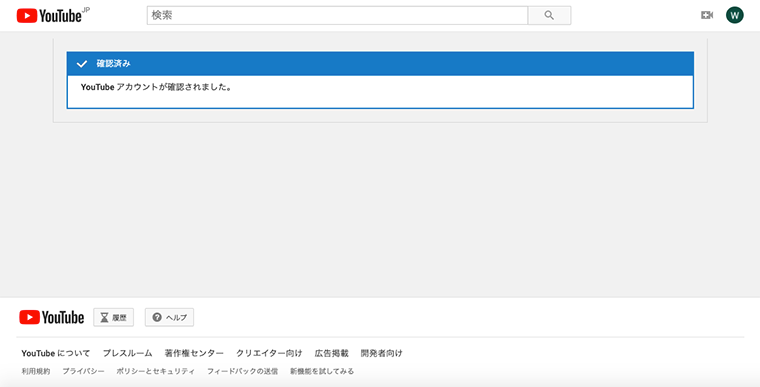Focus the 検索 search input field

[337, 16]
